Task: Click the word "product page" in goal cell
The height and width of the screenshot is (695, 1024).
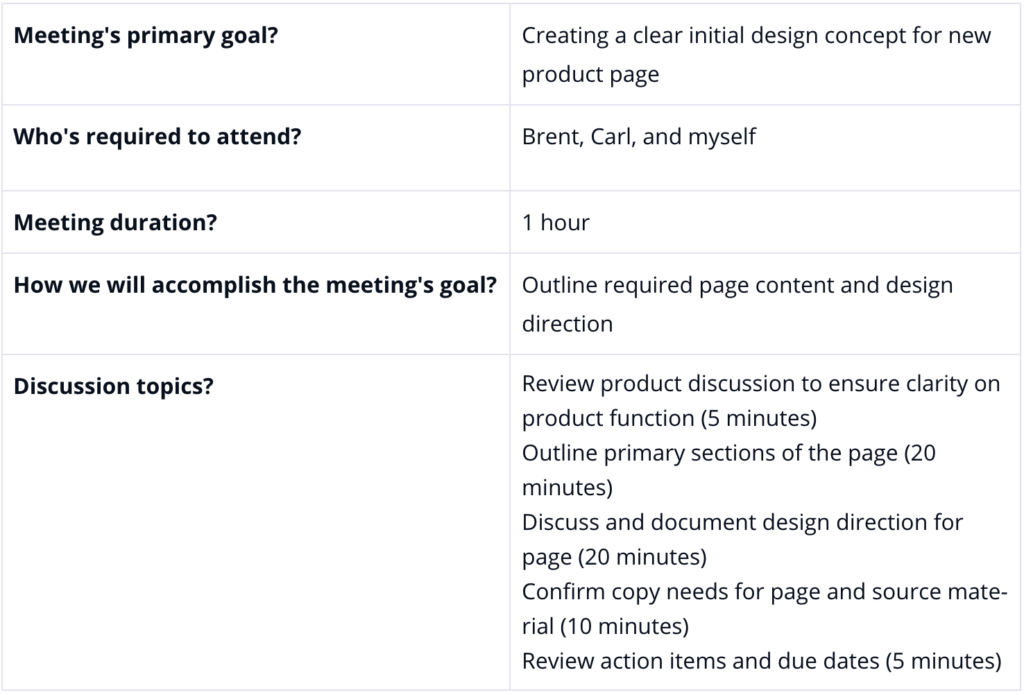Action: (590, 74)
